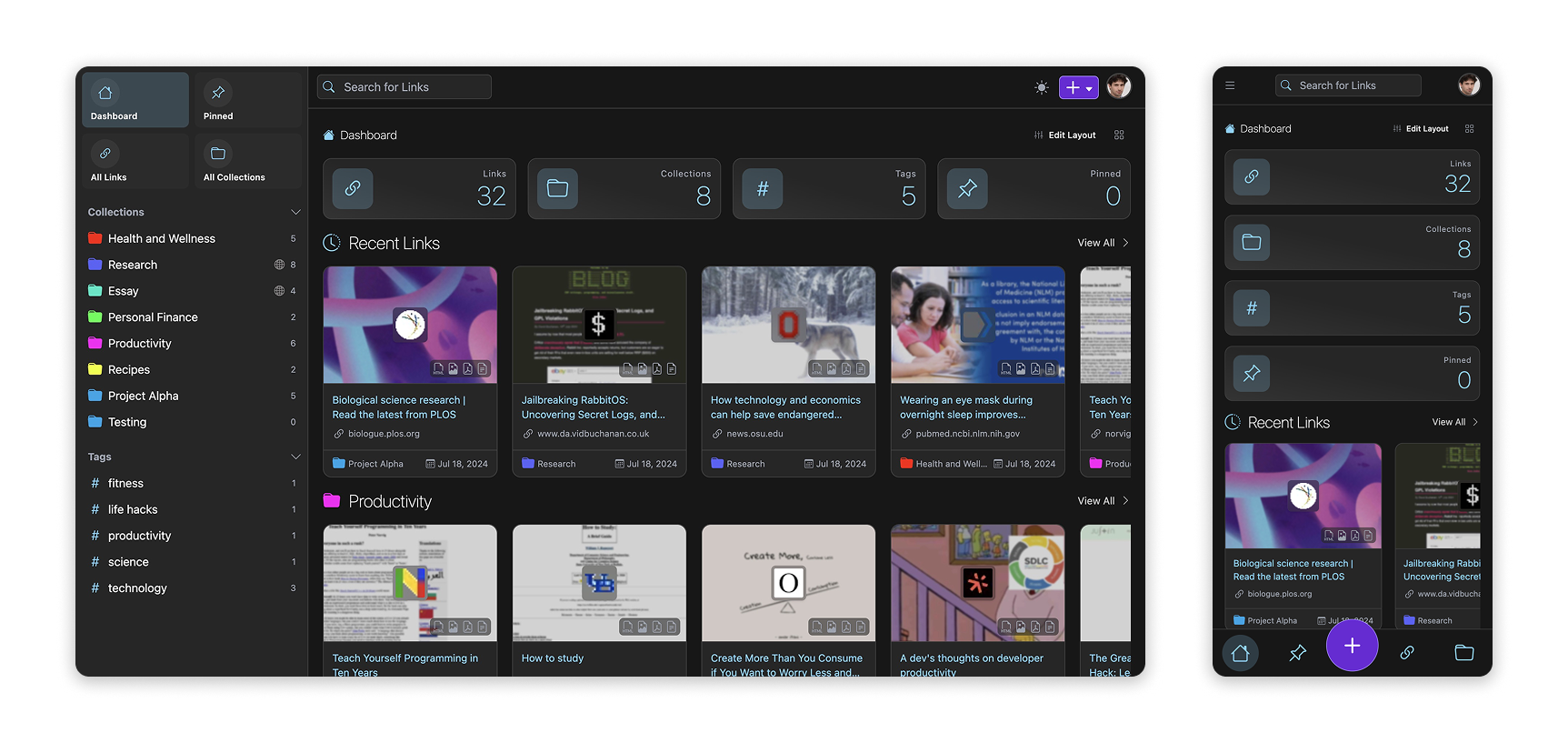
Task: Tap the round purple add button on mobile
Action: coord(1352,646)
